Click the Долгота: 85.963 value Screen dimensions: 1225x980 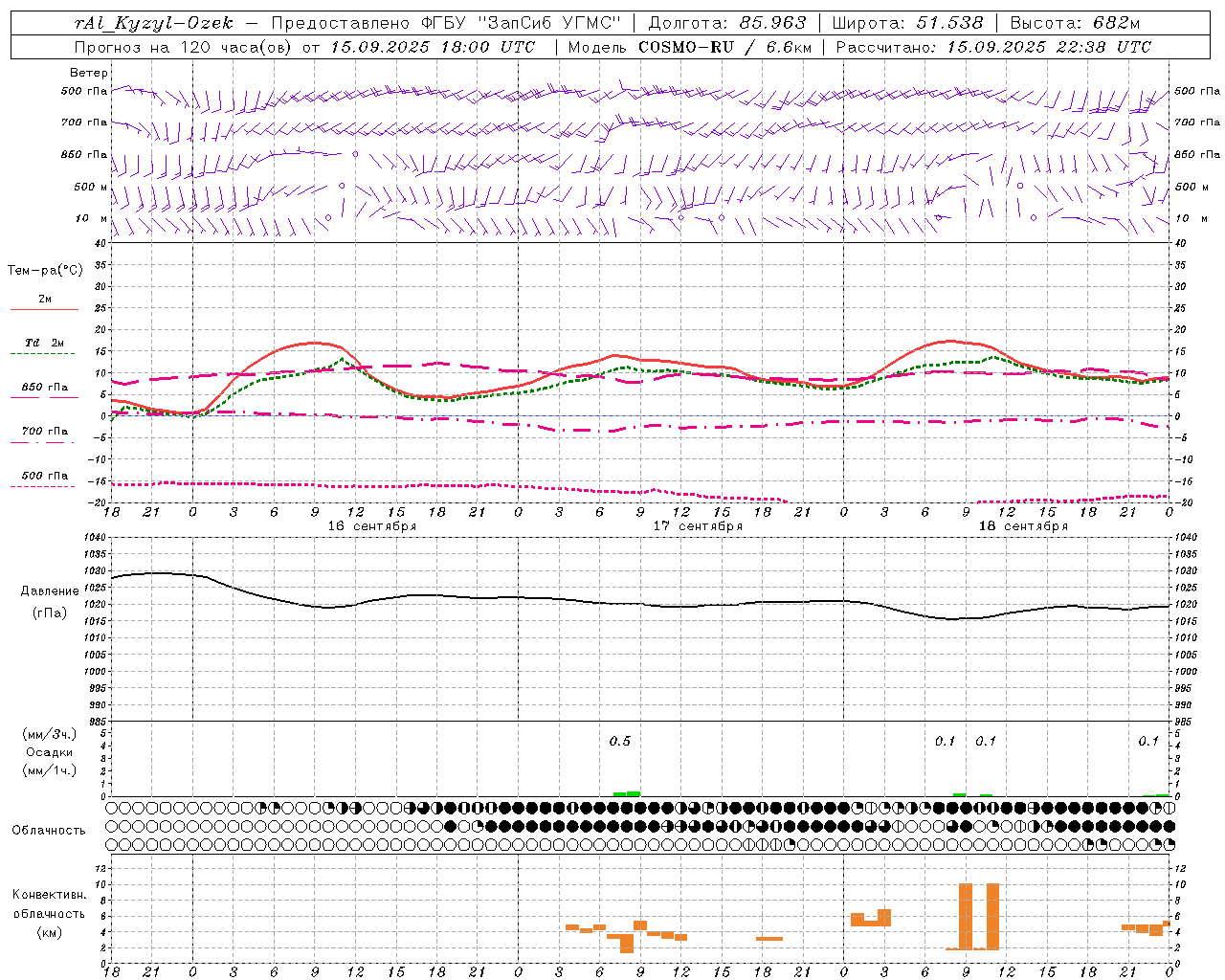[727, 23]
